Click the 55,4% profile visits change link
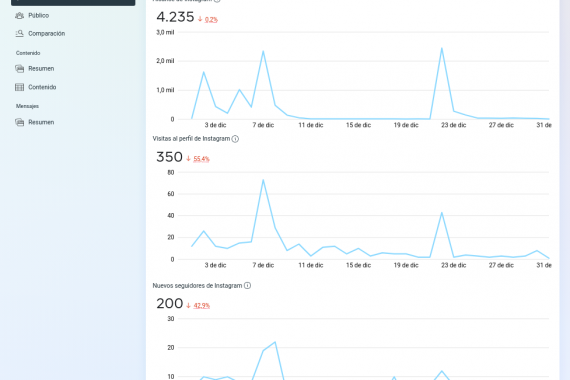 point(201,159)
